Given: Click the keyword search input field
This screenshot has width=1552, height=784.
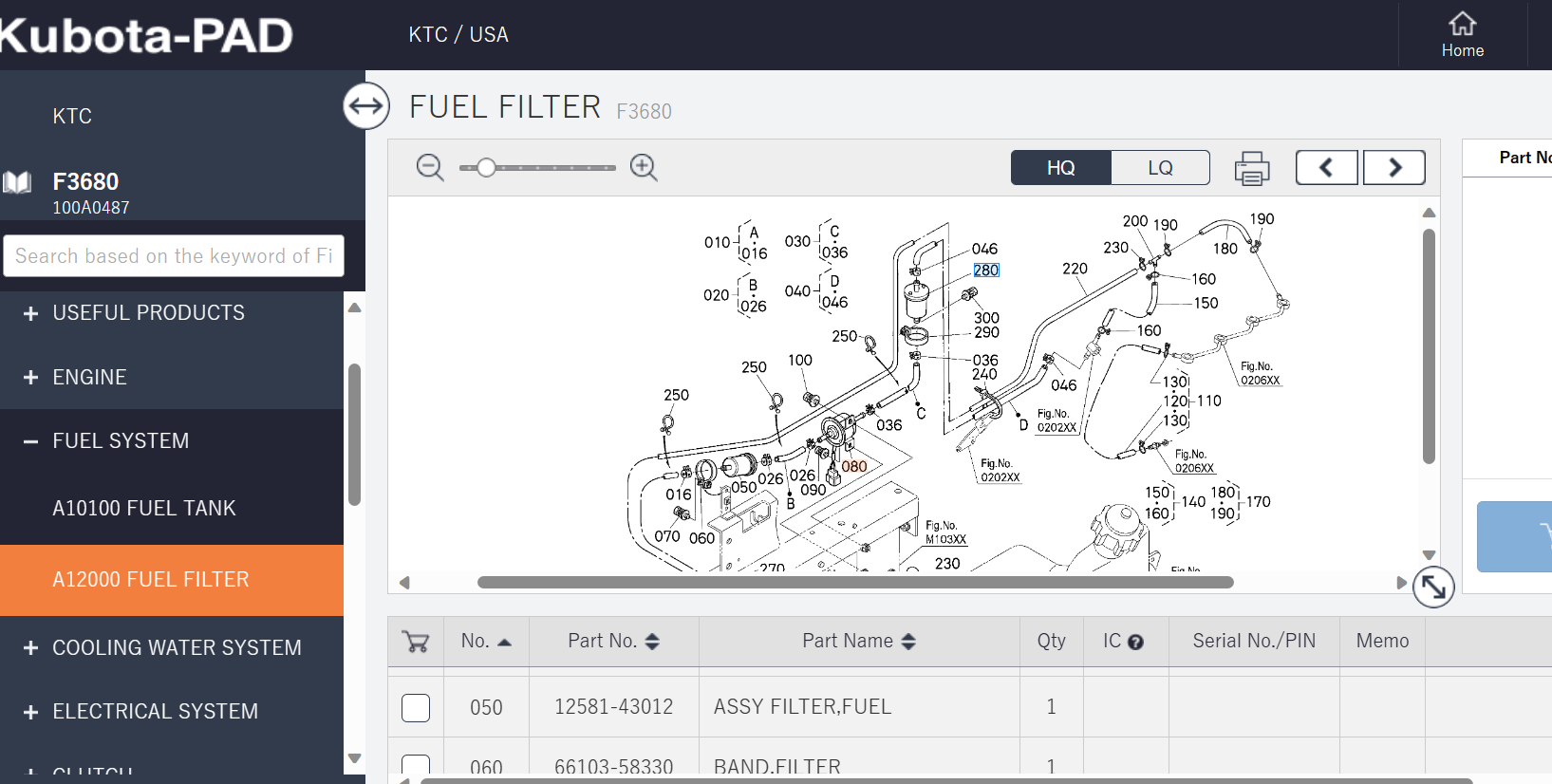Looking at the screenshot, I should pos(174,256).
